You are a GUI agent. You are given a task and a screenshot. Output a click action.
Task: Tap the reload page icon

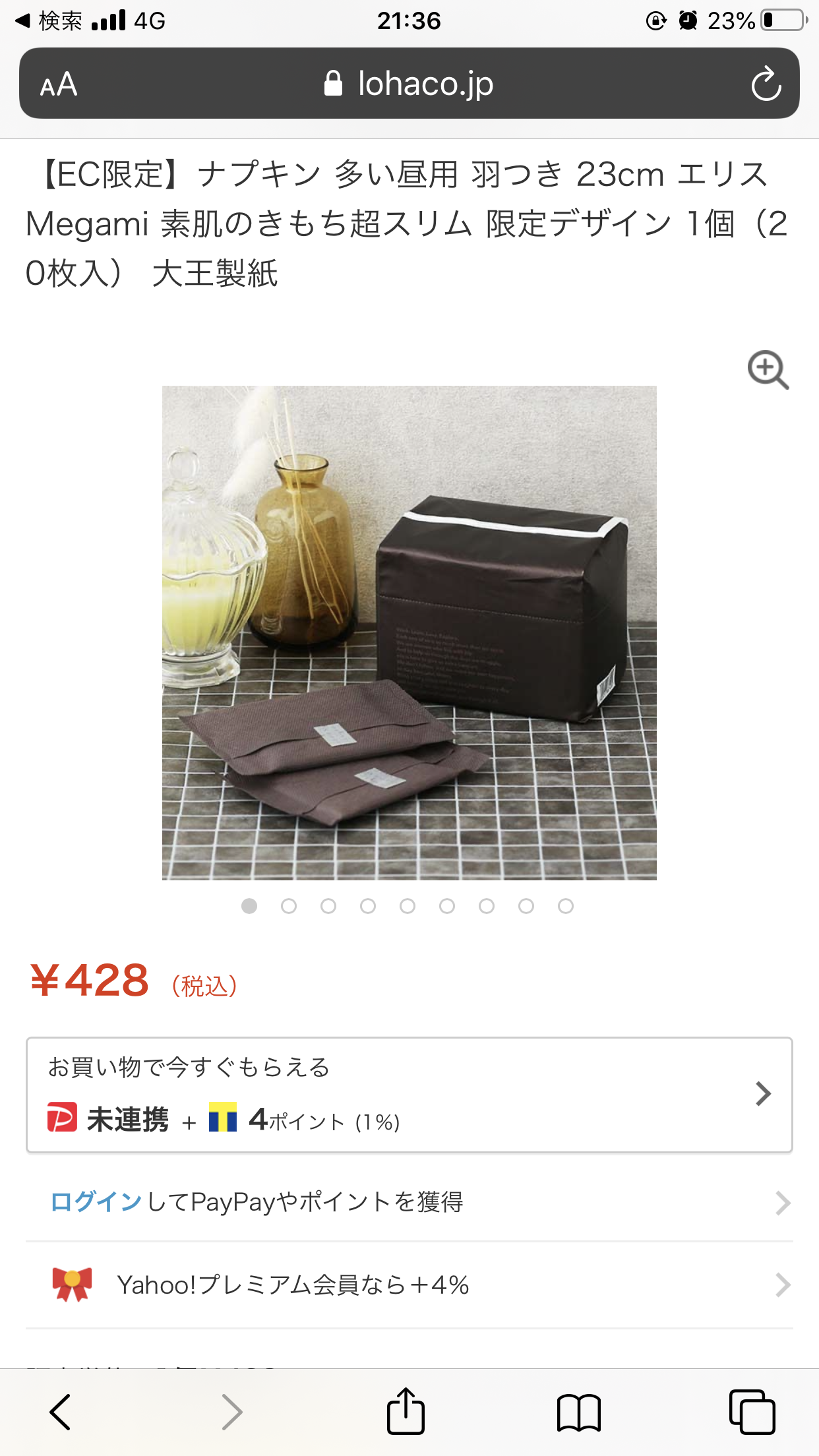766,84
